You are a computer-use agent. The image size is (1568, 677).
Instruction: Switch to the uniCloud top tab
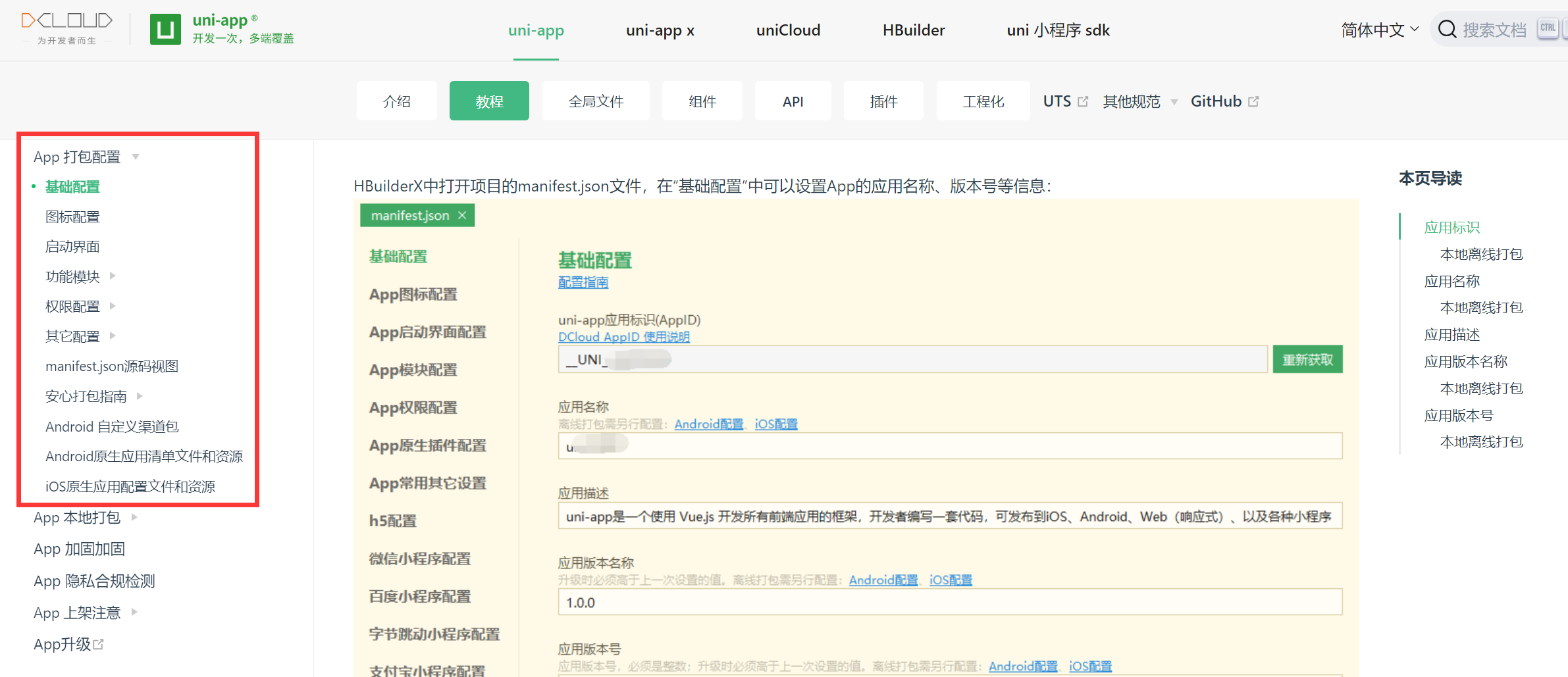pos(788,30)
